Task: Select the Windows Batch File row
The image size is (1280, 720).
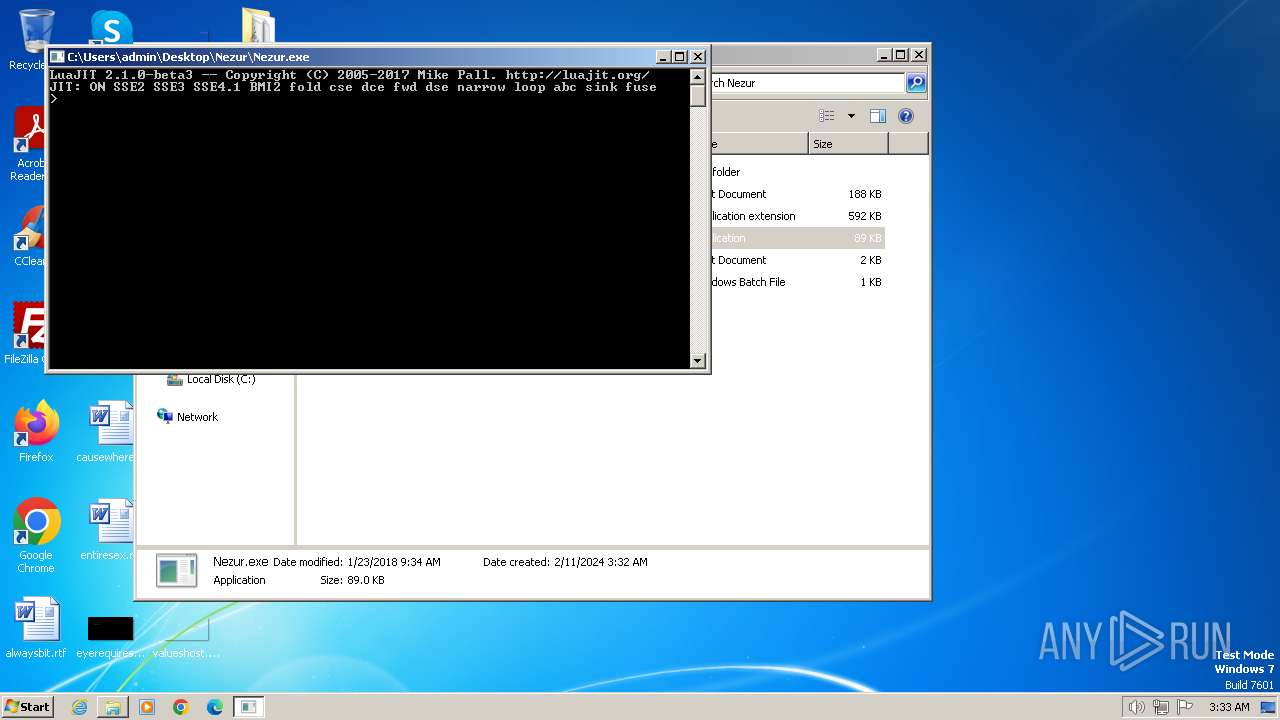Action: pyautogui.click(x=798, y=282)
